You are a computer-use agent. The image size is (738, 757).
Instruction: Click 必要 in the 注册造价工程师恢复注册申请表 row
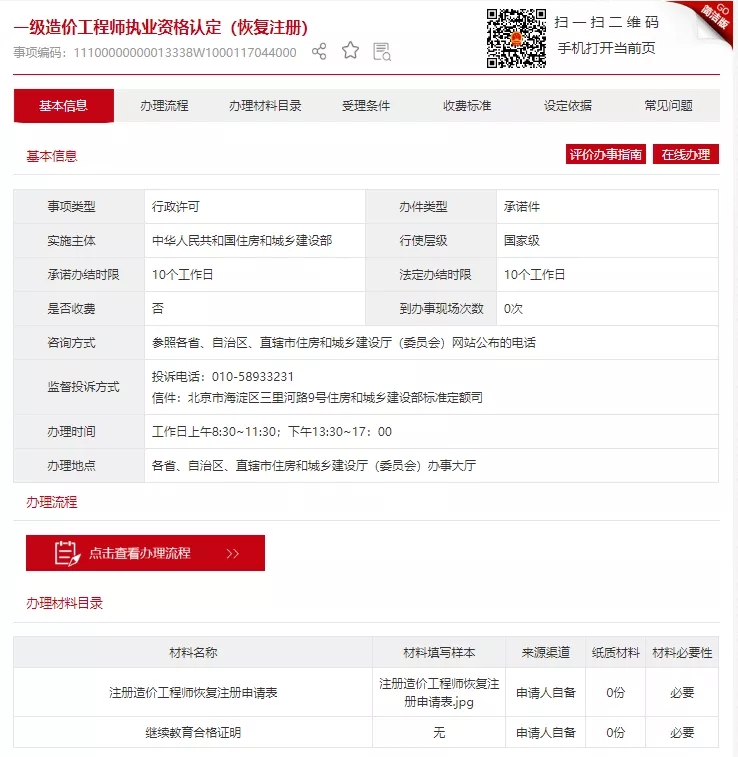click(x=682, y=693)
